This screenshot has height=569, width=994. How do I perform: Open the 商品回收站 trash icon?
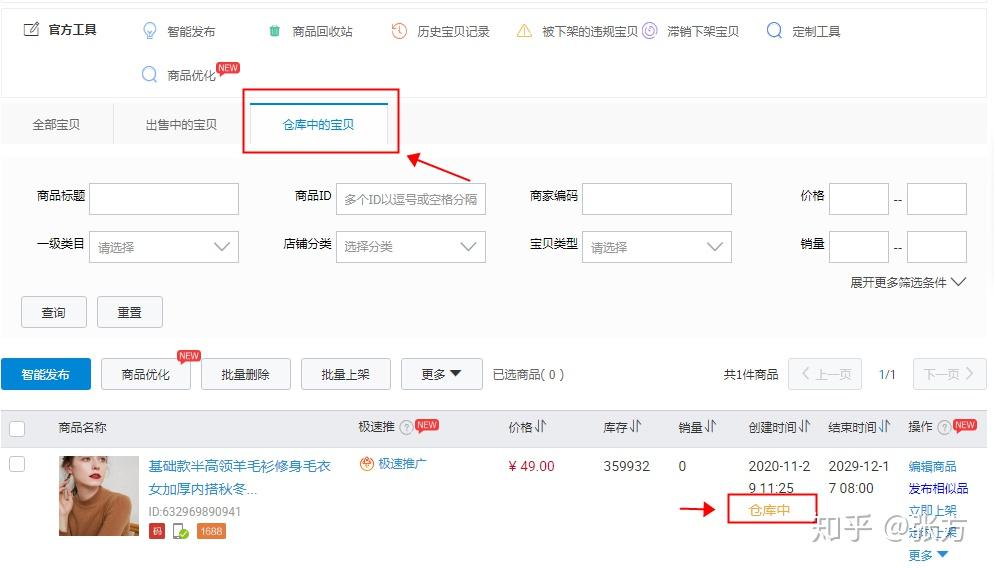(274, 30)
